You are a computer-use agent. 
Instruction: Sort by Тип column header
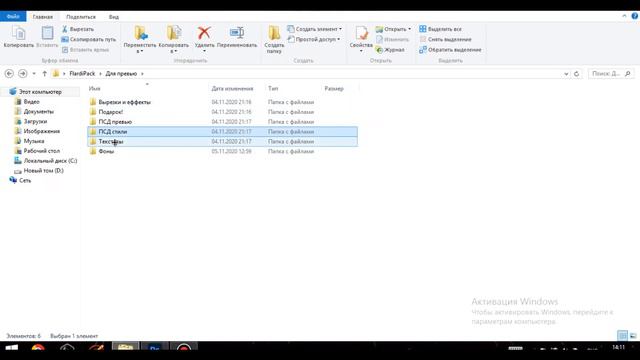[273, 89]
